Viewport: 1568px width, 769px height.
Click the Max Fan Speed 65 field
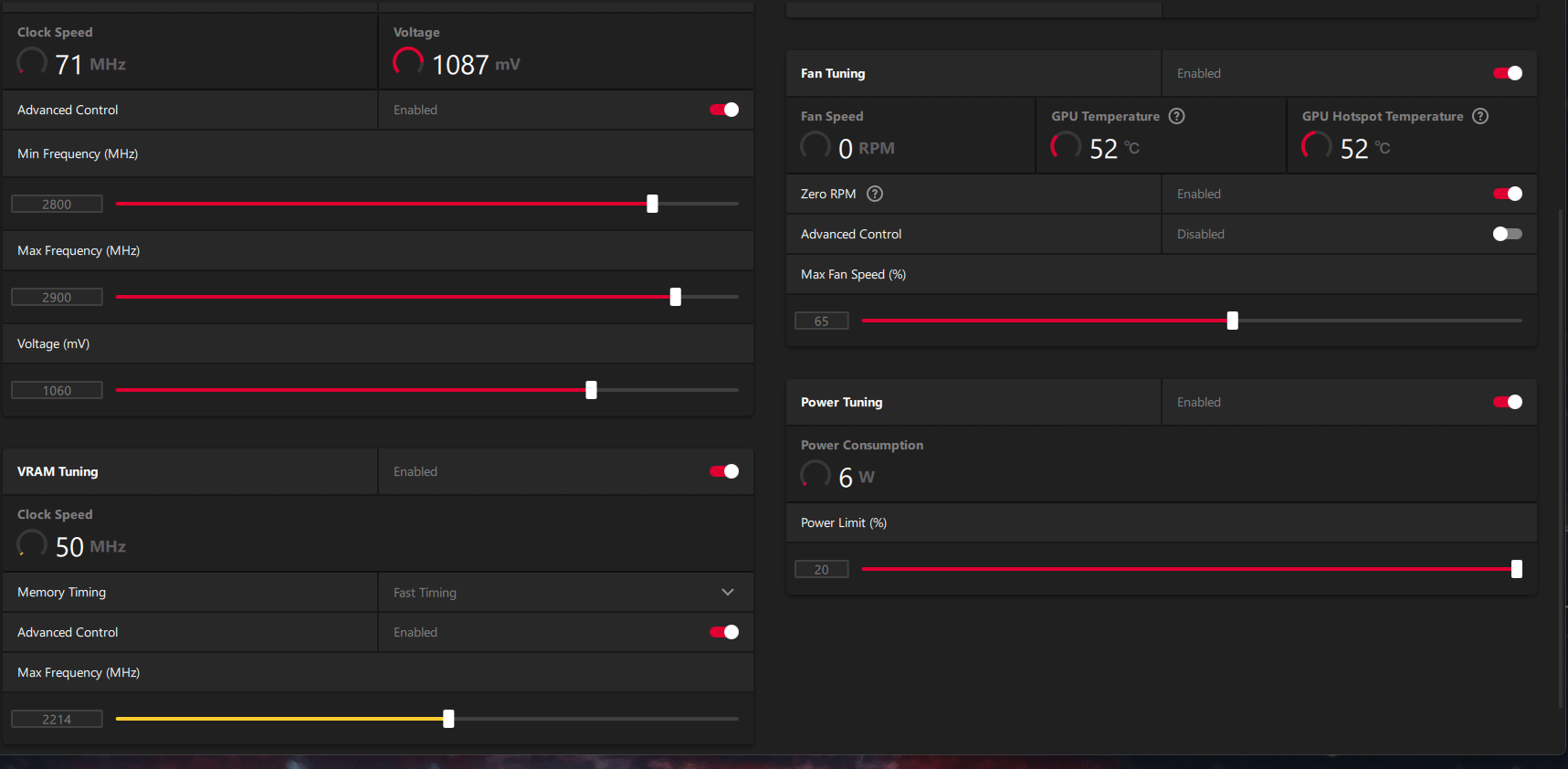(x=822, y=321)
